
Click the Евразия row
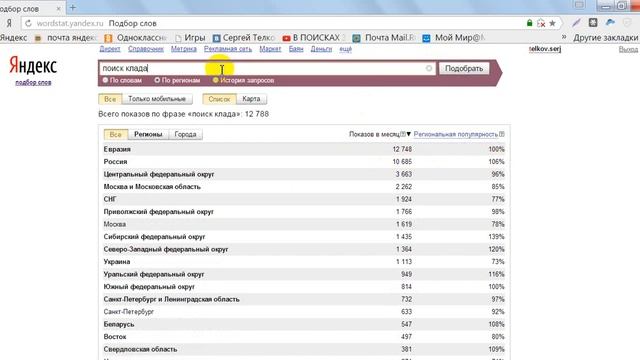point(304,149)
